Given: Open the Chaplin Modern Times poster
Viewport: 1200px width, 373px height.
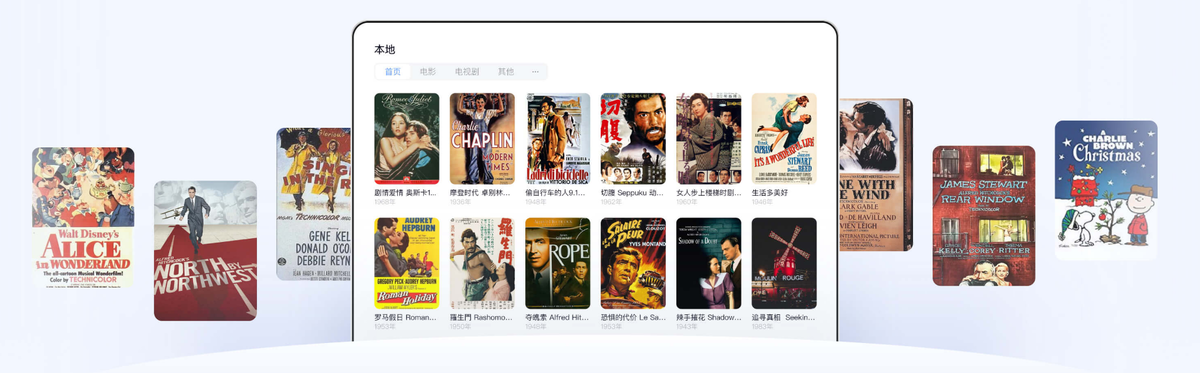Looking at the screenshot, I should (482, 138).
